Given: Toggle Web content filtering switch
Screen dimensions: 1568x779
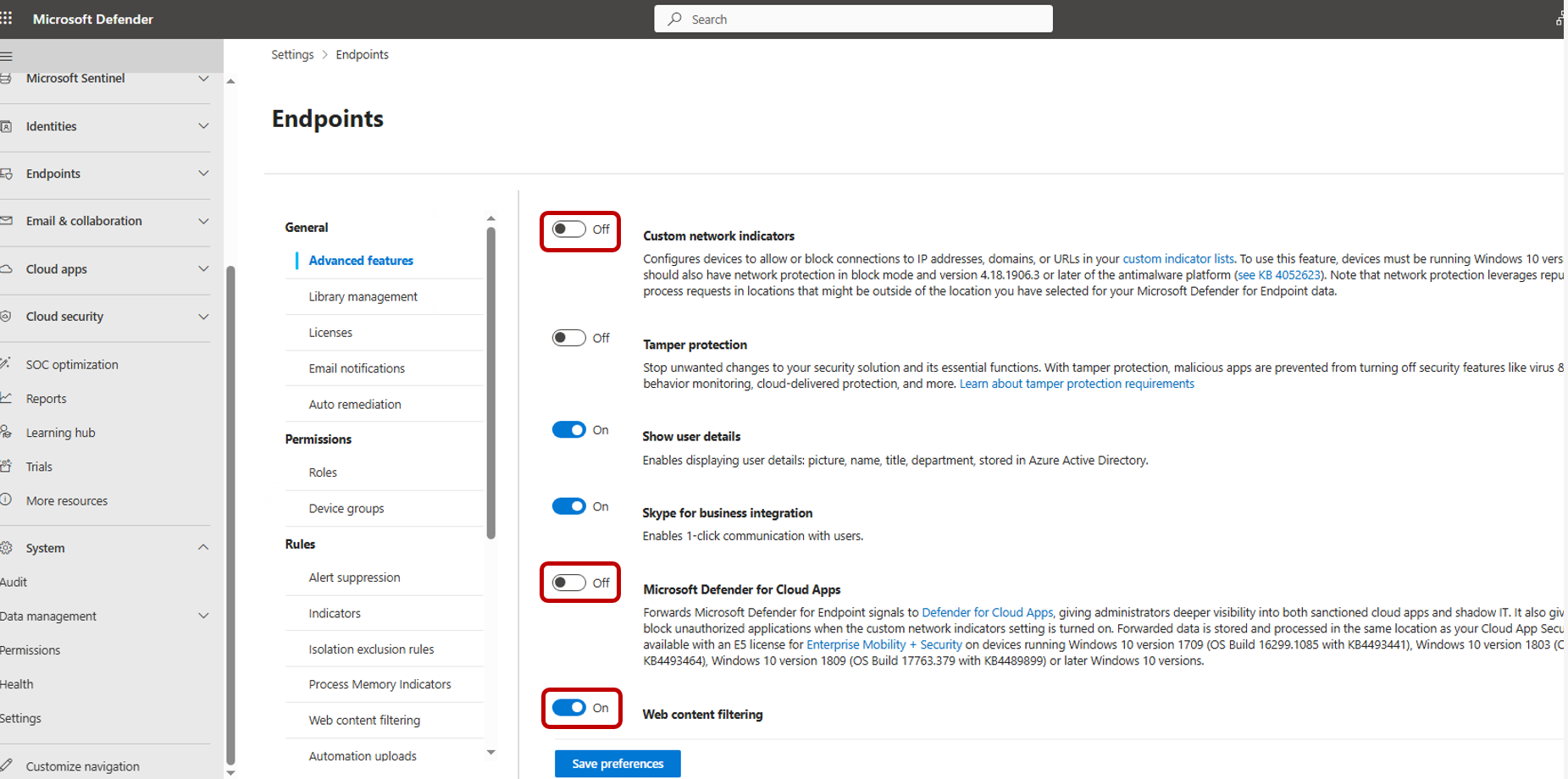Looking at the screenshot, I should 568,708.
